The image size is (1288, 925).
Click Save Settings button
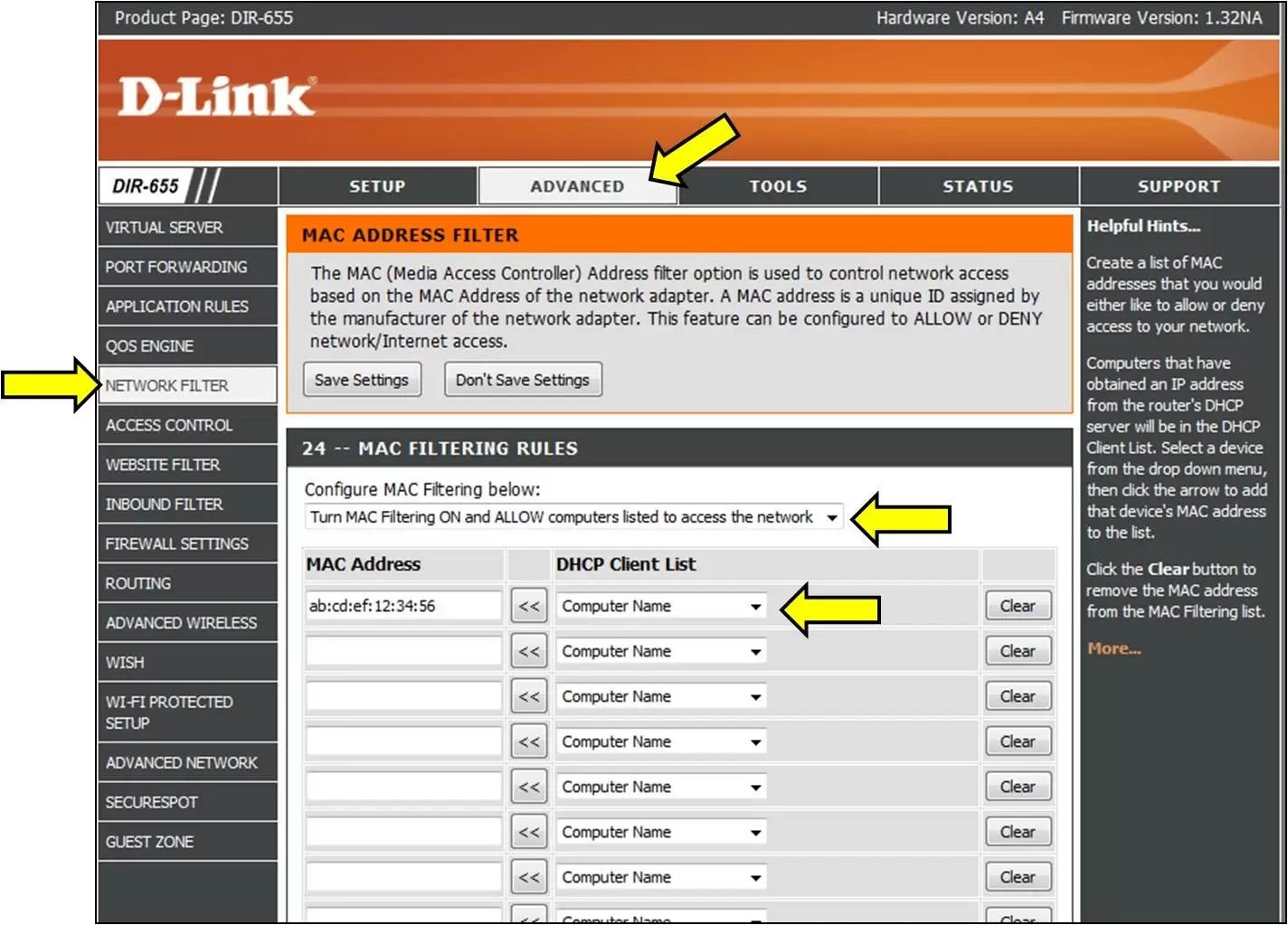362,380
